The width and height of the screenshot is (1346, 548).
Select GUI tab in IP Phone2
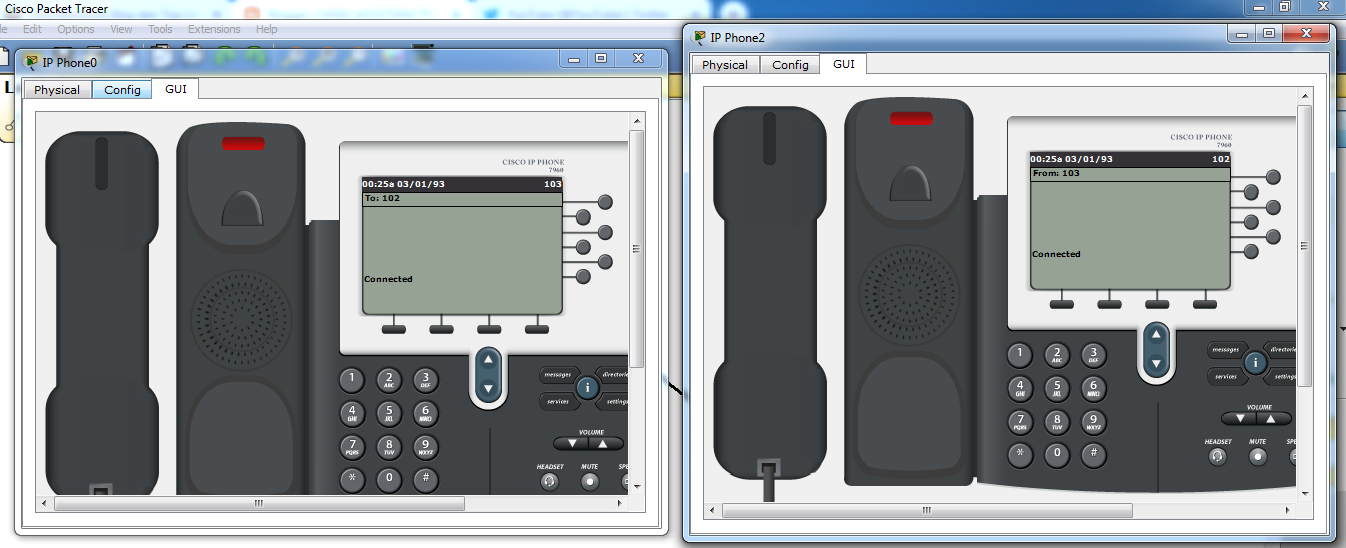pos(844,64)
